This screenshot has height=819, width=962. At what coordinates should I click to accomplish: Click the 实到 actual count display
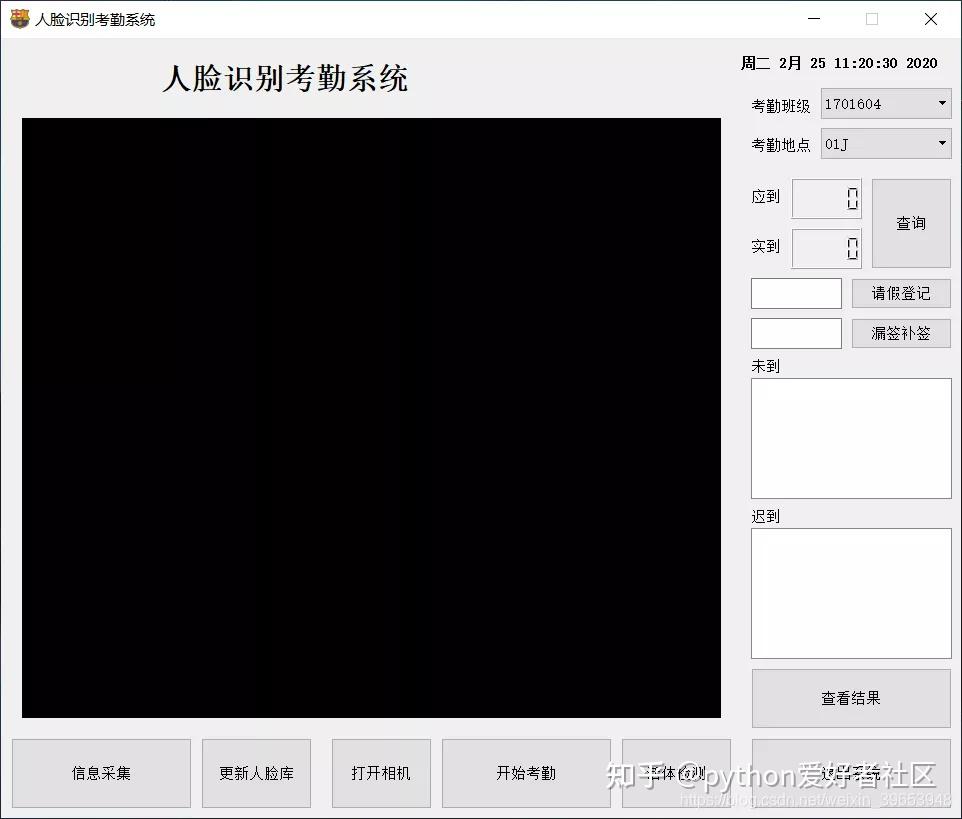(x=826, y=248)
